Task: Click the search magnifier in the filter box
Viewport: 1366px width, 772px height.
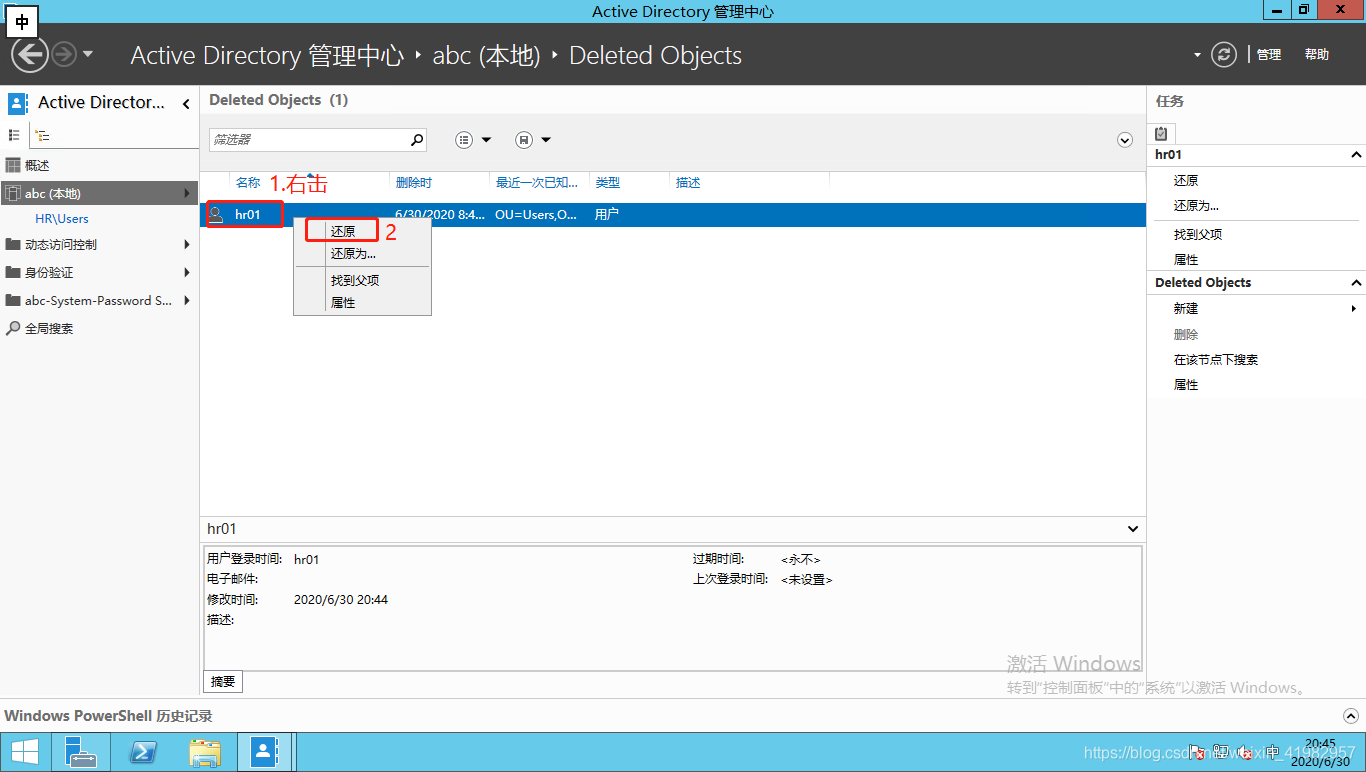Action: pos(418,140)
